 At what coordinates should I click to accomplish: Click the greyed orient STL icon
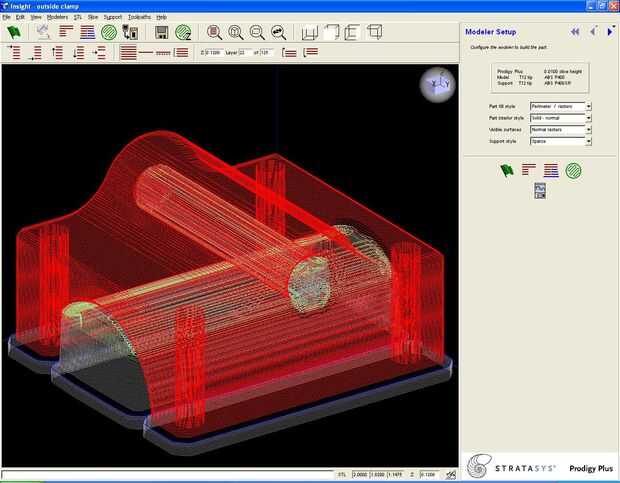[43, 32]
